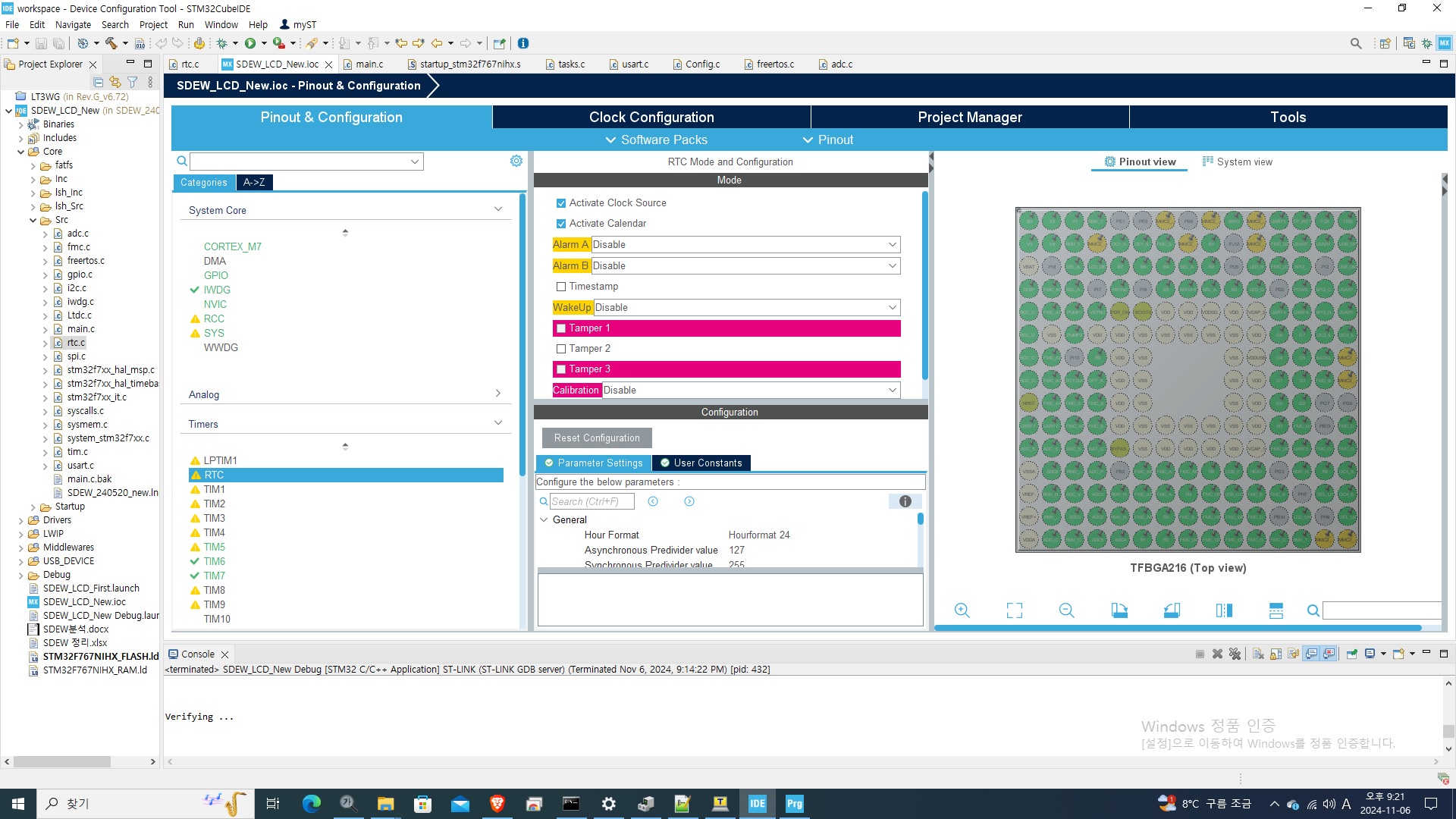Open the Alarm A dropdown

tap(745, 245)
